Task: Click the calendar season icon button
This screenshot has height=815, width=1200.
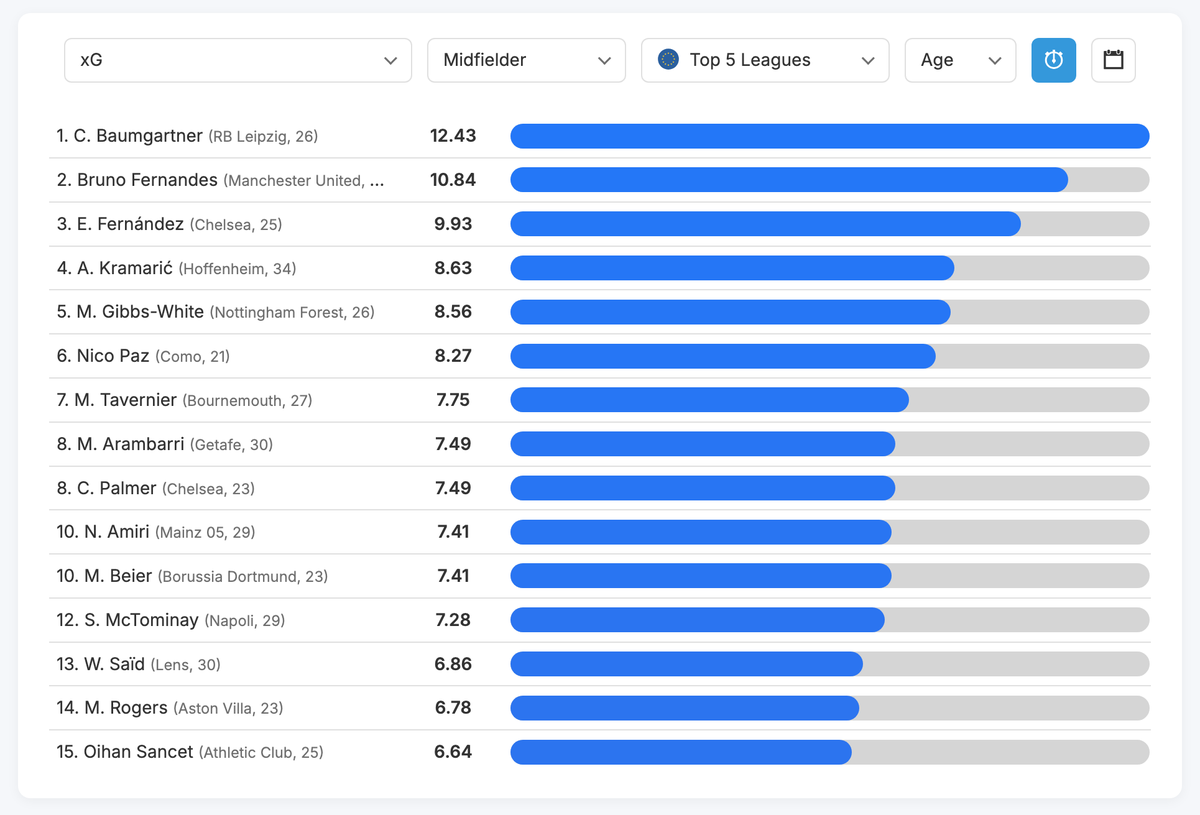Action: coord(1113,60)
